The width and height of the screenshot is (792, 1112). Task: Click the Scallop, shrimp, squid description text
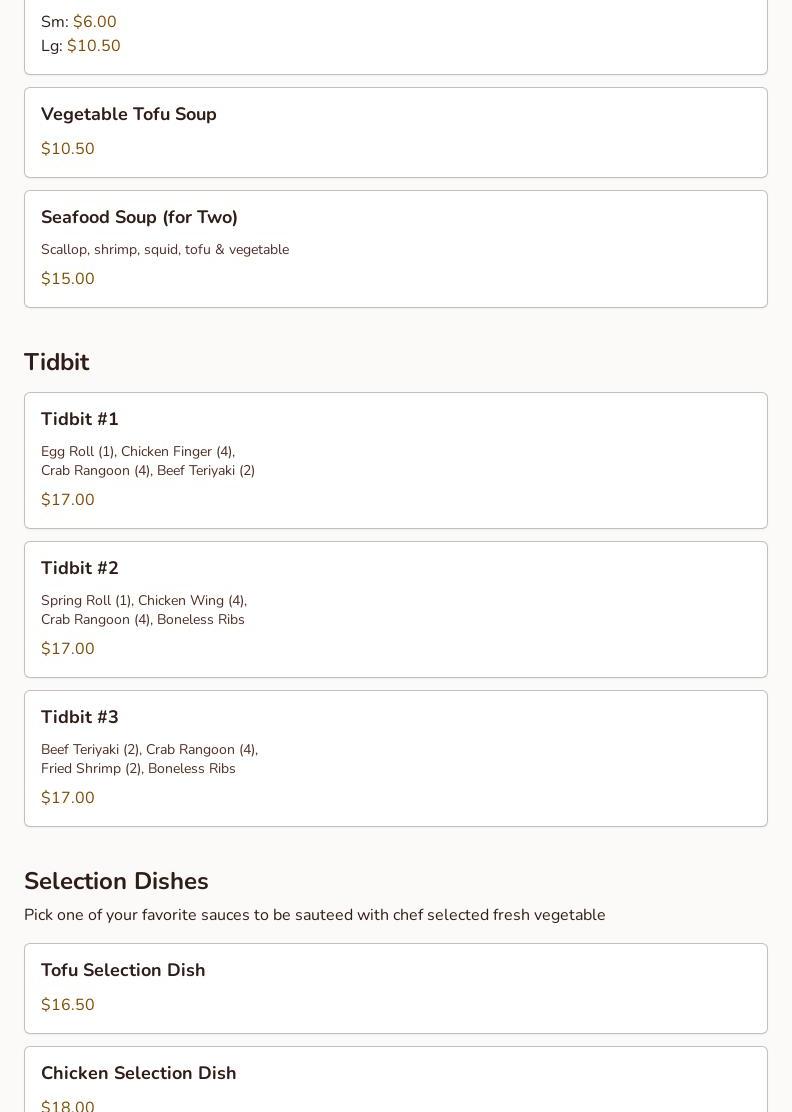click(165, 250)
